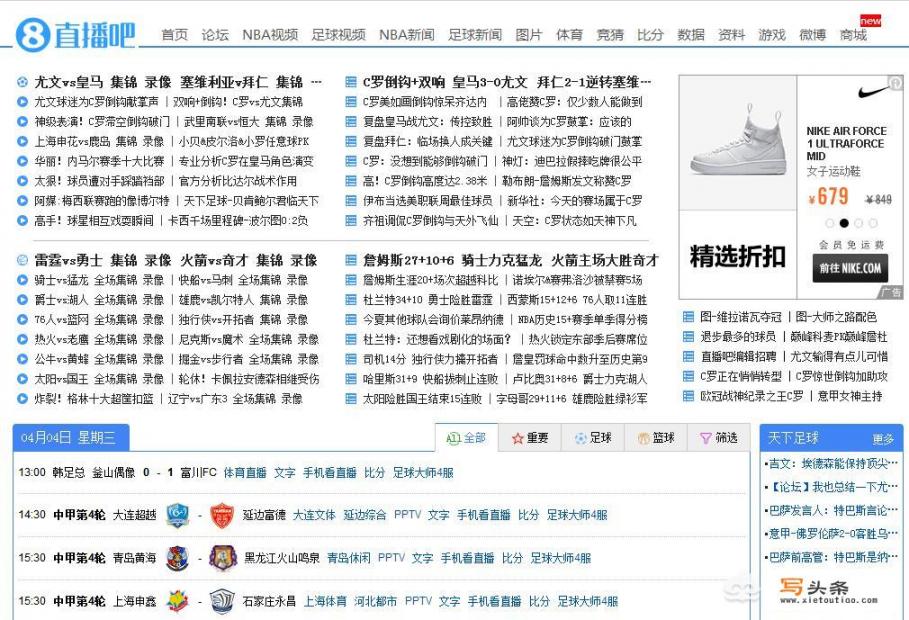Click the 直播吧 site logo
Viewport: 909px width, 620px height.
pos(75,34)
